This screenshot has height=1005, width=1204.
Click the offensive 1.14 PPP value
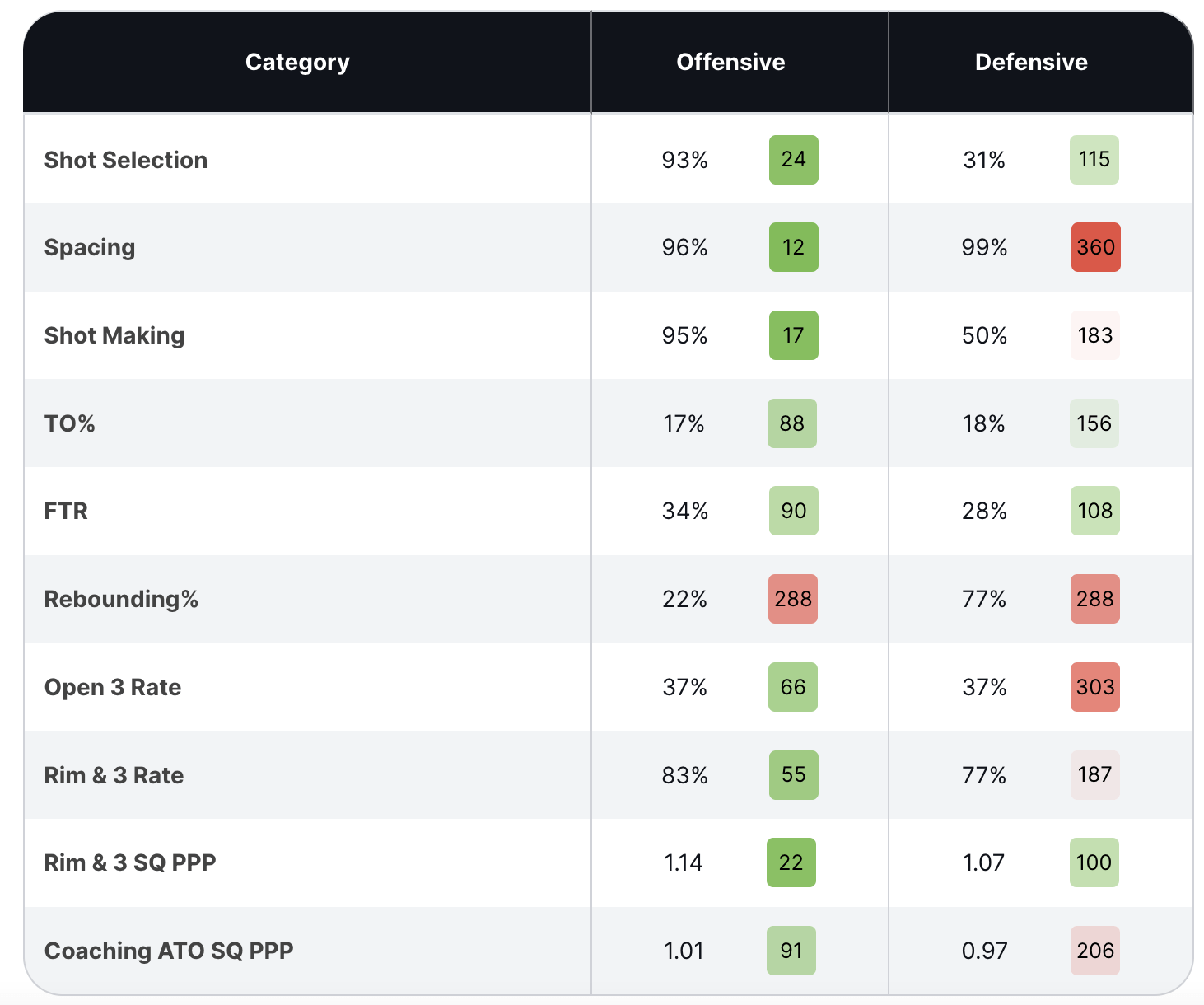tap(683, 862)
